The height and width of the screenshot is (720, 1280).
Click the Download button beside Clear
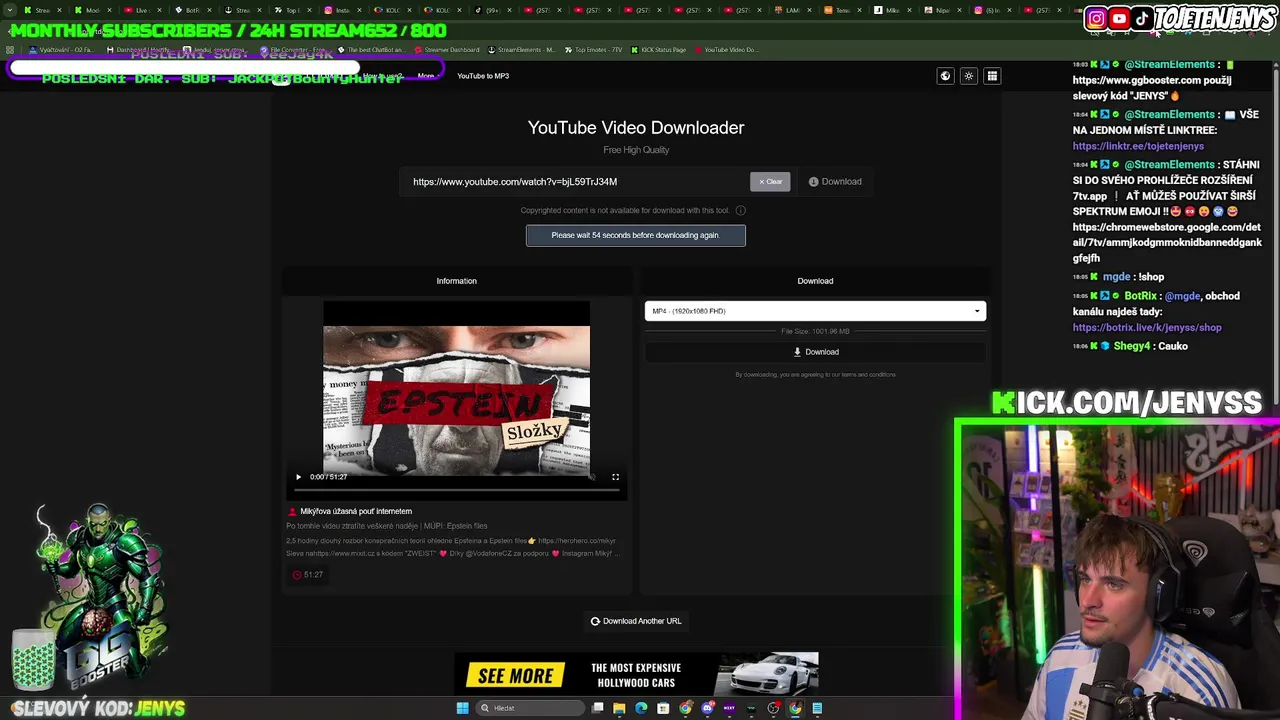(835, 182)
